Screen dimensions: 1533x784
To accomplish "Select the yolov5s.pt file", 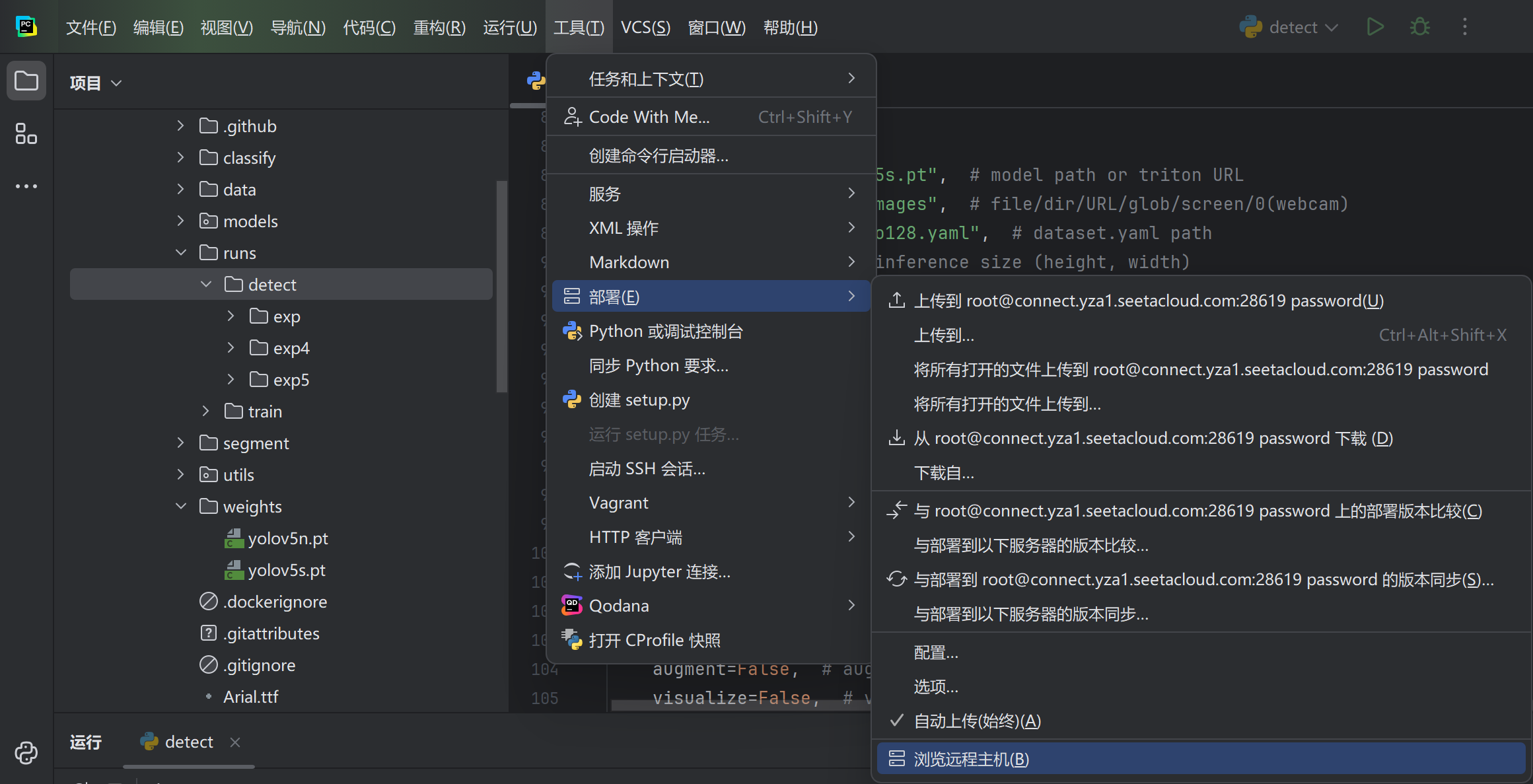I will (x=286, y=570).
